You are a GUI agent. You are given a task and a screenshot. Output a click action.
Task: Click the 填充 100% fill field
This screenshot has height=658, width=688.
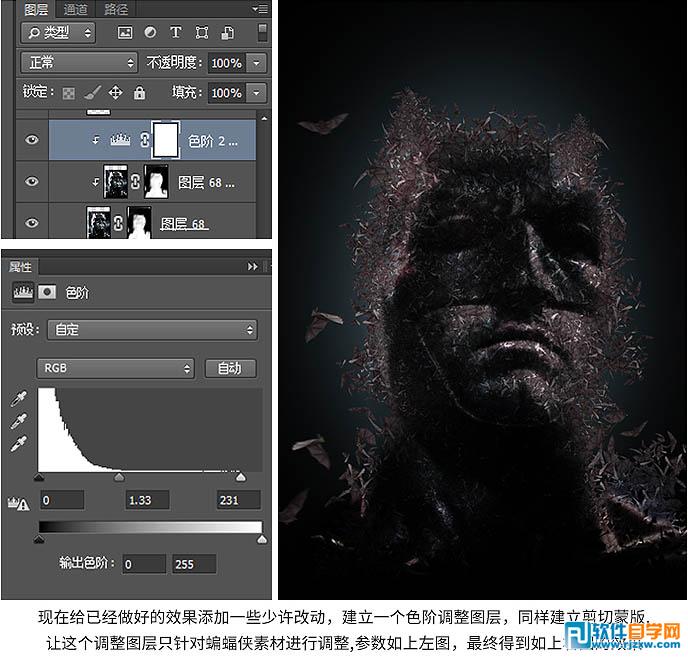(x=227, y=93)
